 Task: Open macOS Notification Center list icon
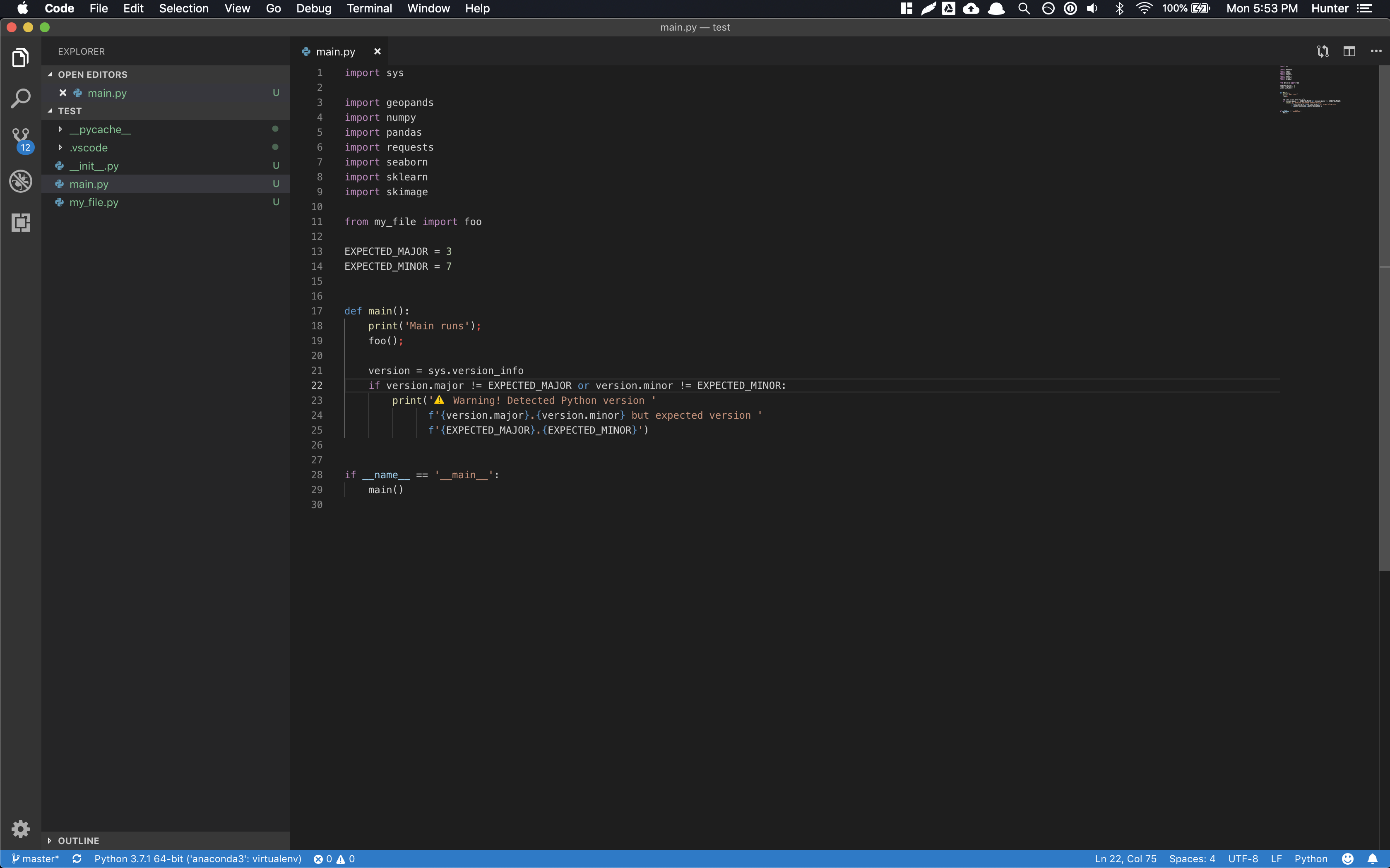(1364, 9)
